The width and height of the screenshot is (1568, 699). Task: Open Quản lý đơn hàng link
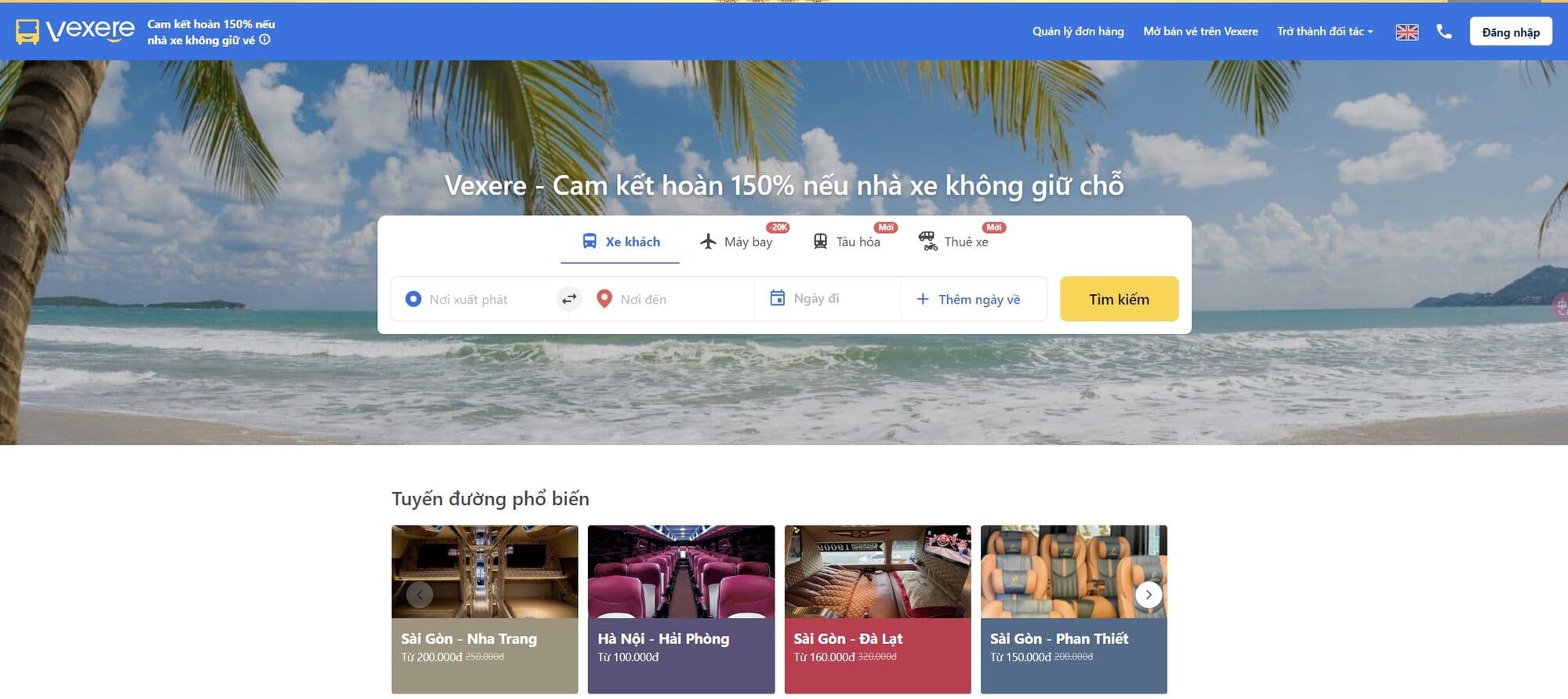pyautogui.click(x=1078, y=31)
